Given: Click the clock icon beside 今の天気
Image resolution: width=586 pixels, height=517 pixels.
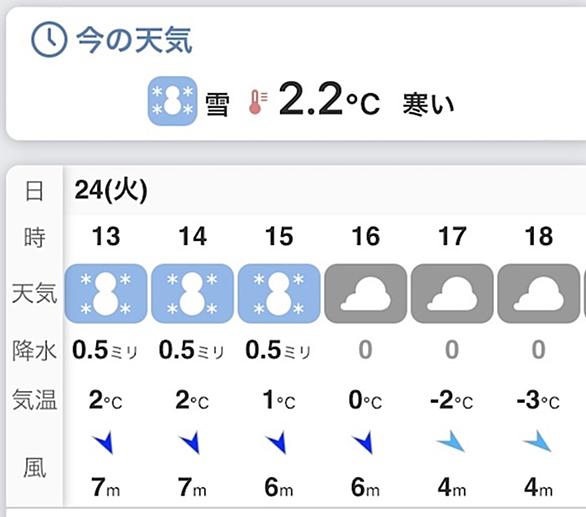Looking at the screenshot, I should click(x=49, y=39).
